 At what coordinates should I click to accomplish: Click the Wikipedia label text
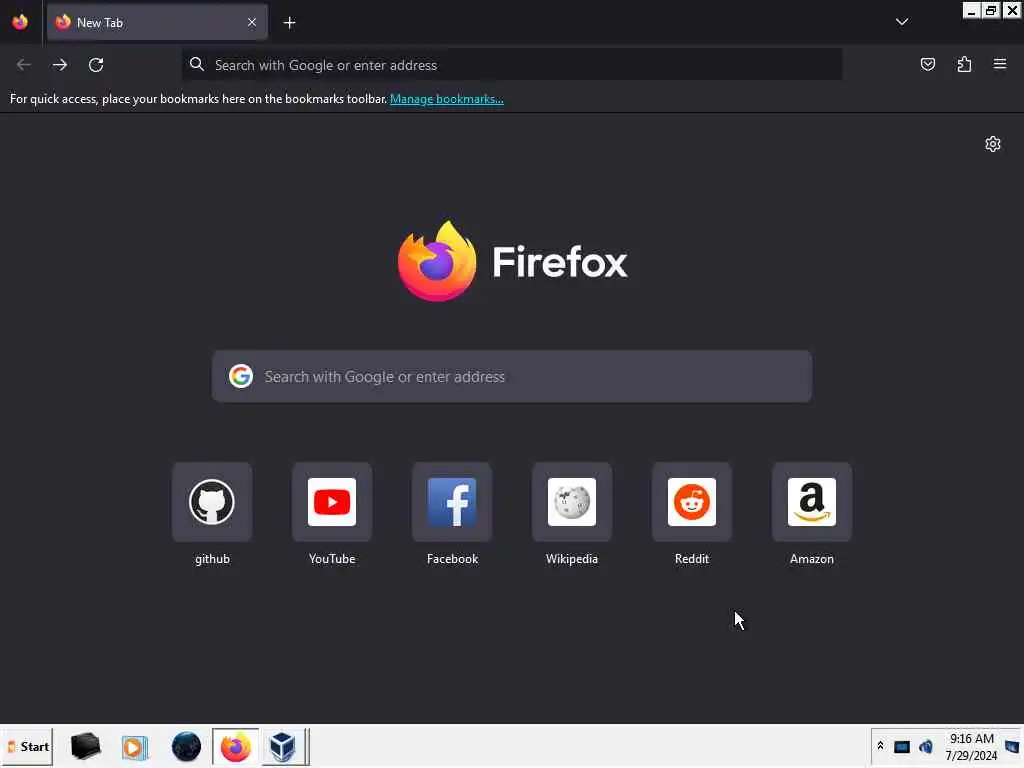point(572,559)
